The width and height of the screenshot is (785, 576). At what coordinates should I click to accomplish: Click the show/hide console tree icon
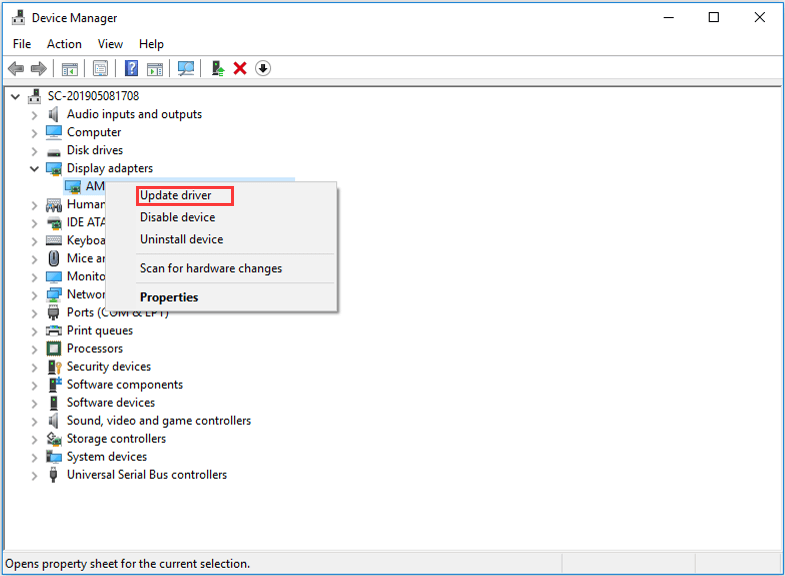tap(70, 69)
